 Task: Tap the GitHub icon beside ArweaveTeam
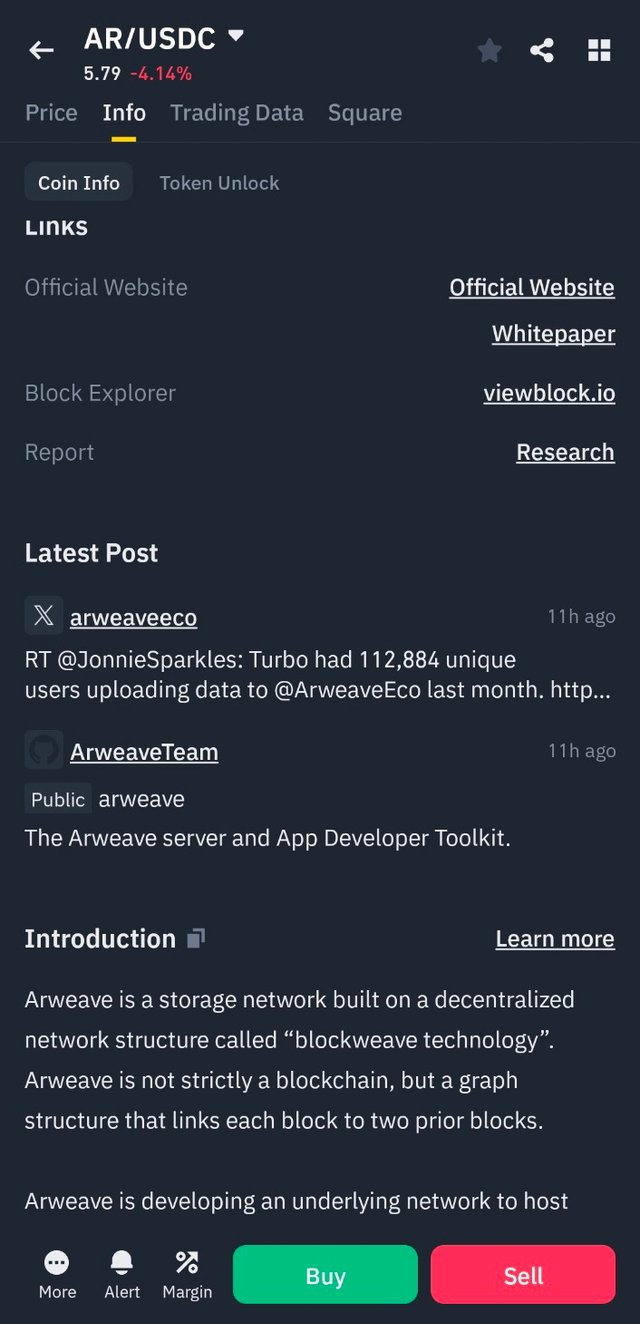tap(44, 750)
